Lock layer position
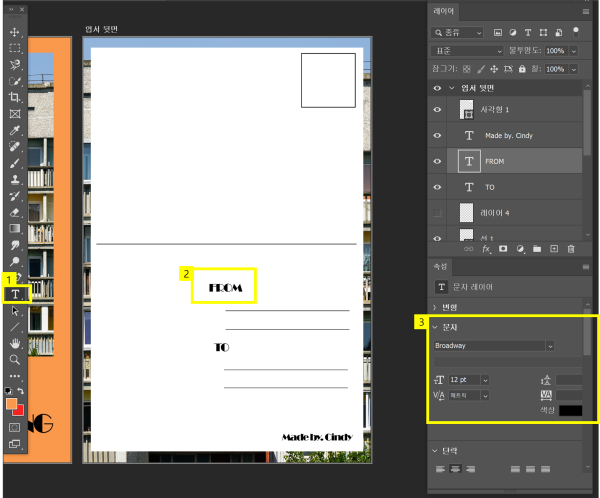 tap(494, 69)
